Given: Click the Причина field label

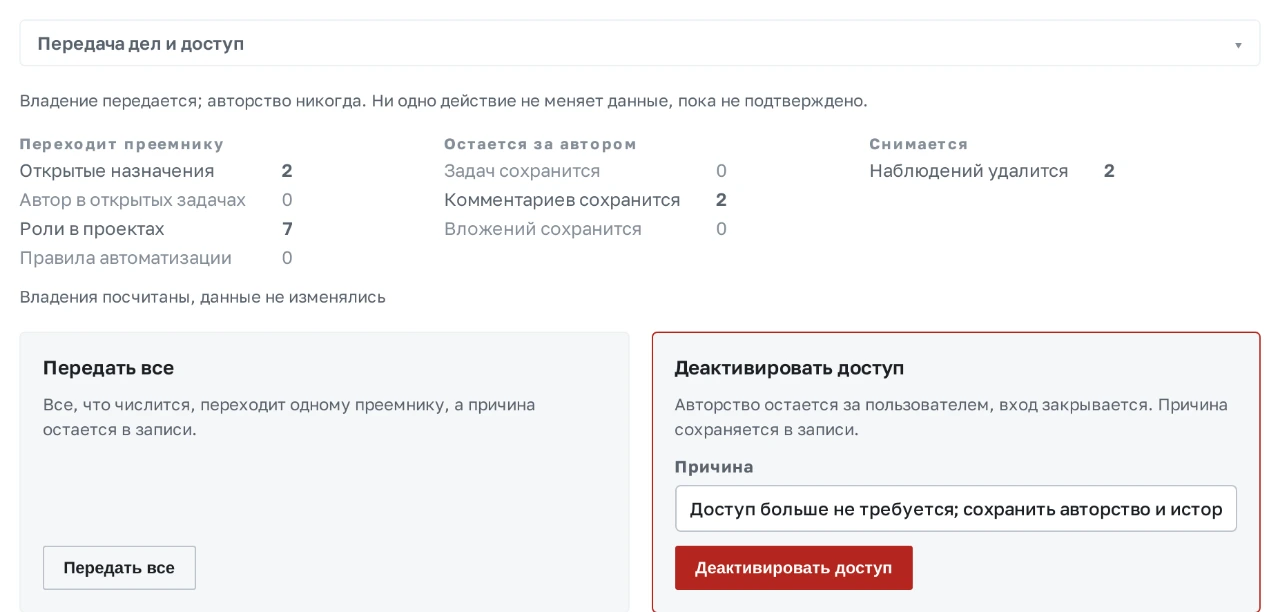Looking at the screenshot, I should coord(714,467).
